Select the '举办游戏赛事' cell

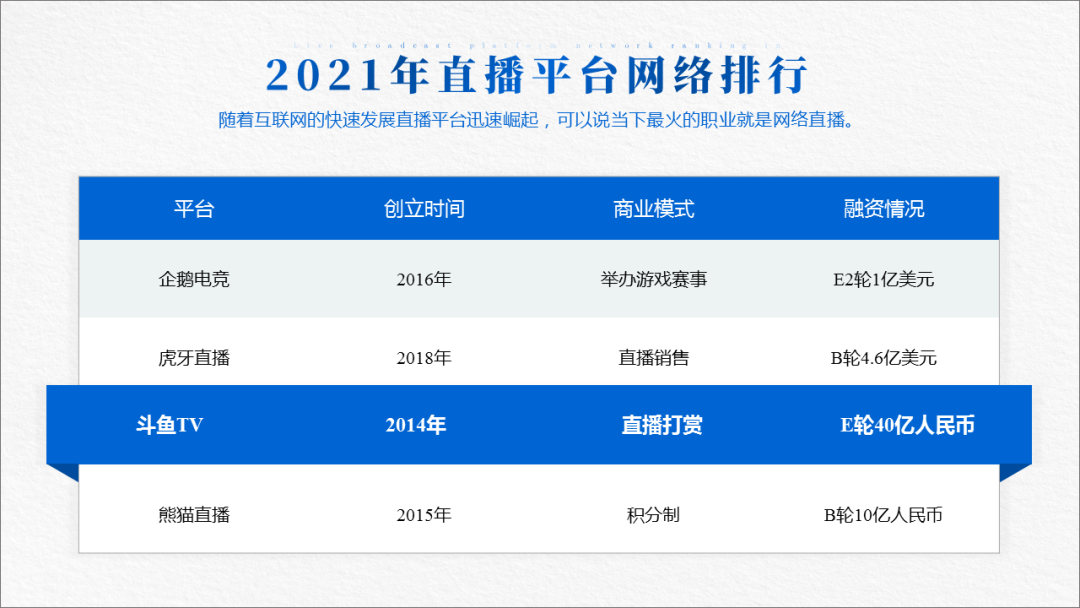coord(654,279)
